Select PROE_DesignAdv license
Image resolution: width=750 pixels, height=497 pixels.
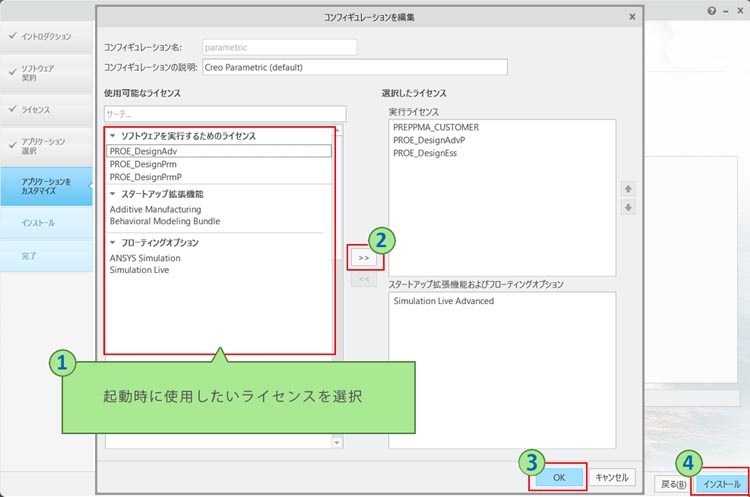pos(219,151)
